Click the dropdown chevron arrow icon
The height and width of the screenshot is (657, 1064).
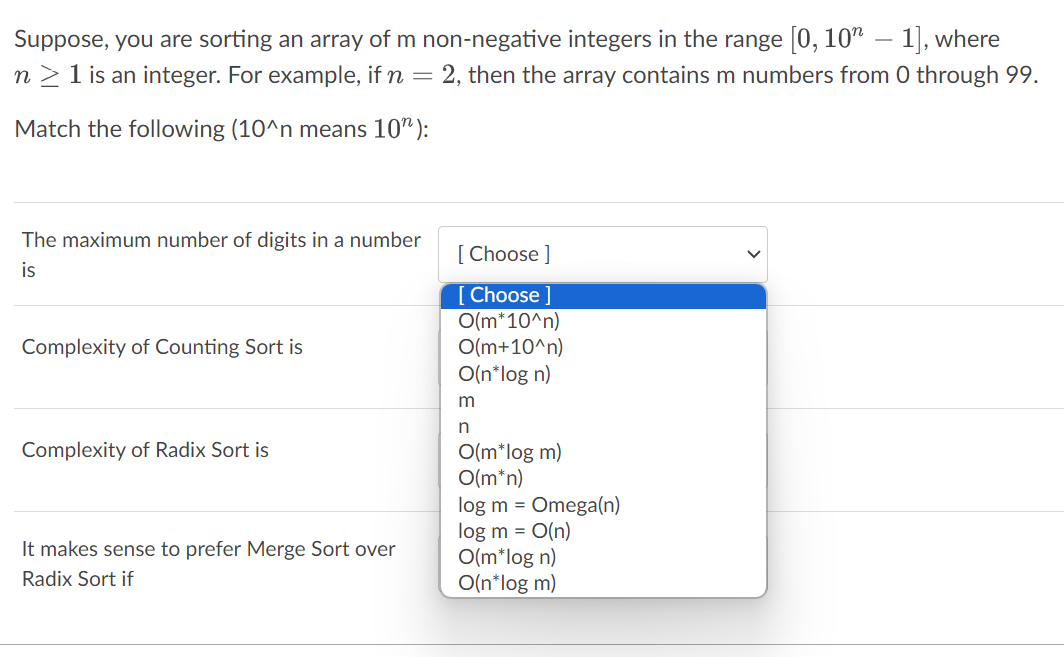click(x=753, y=254)
